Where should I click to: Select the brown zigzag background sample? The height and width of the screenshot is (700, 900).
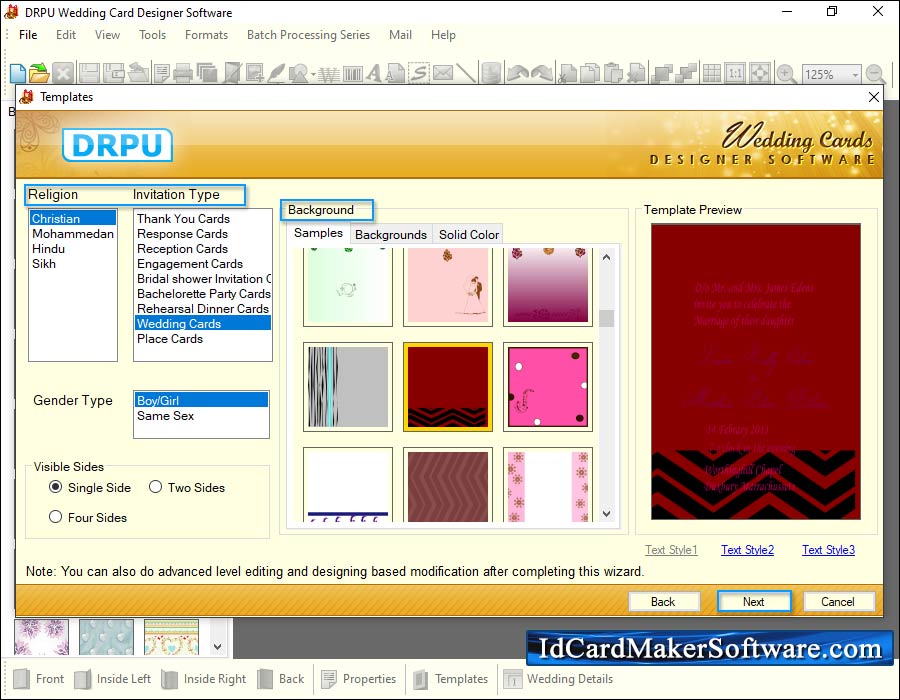click(x=448, y=485)
